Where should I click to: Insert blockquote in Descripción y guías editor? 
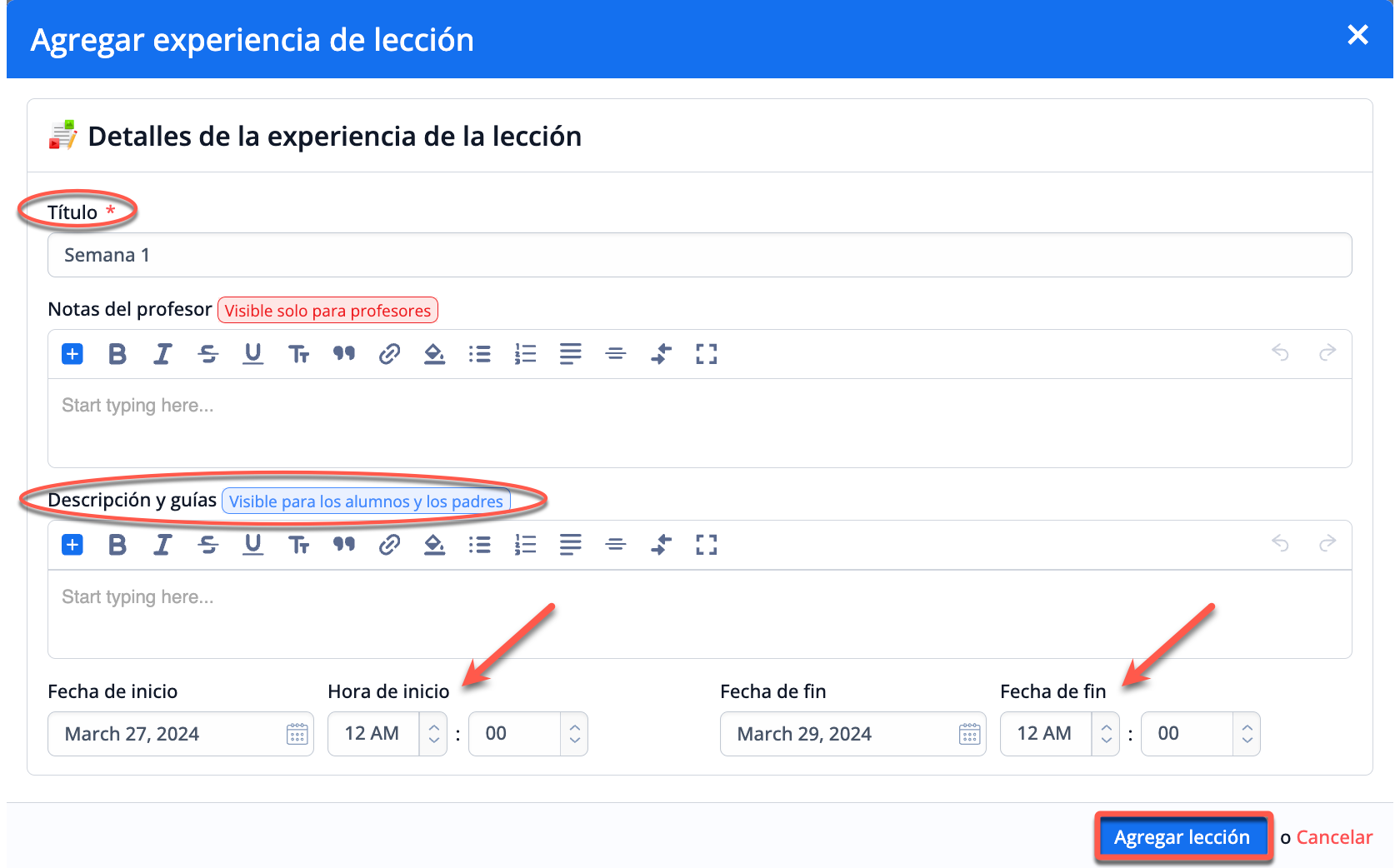coord(343,545)
